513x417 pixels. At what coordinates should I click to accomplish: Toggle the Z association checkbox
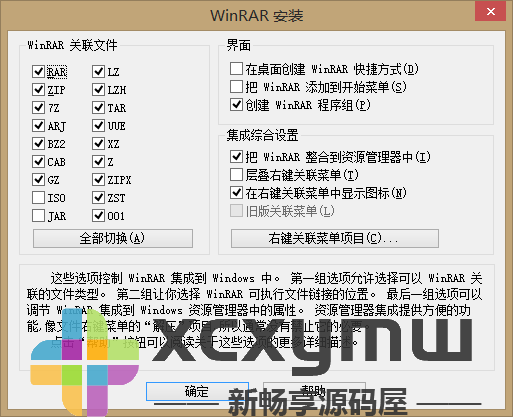(x=98, y=161)
